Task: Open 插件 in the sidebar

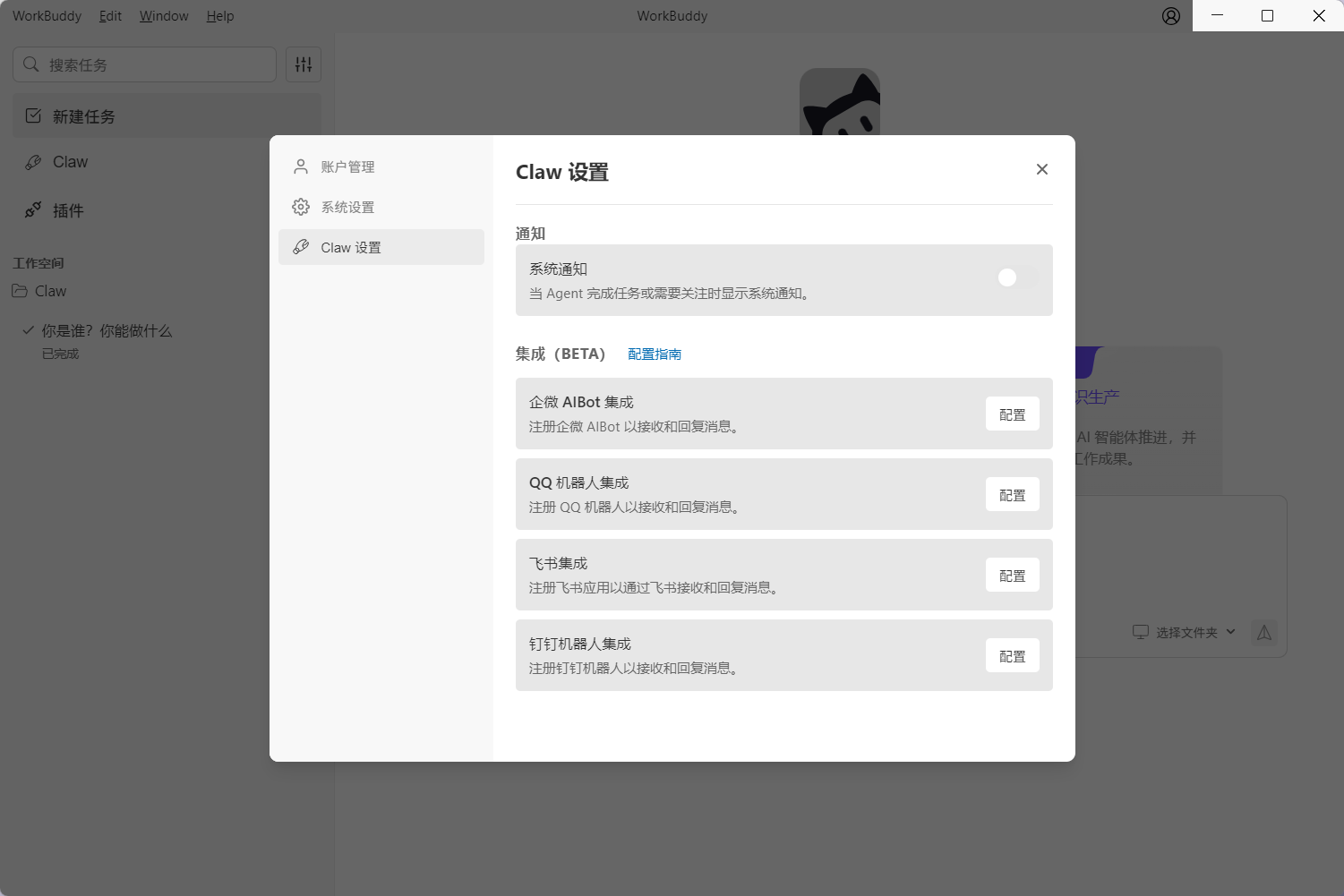Action: coord(167,210)
